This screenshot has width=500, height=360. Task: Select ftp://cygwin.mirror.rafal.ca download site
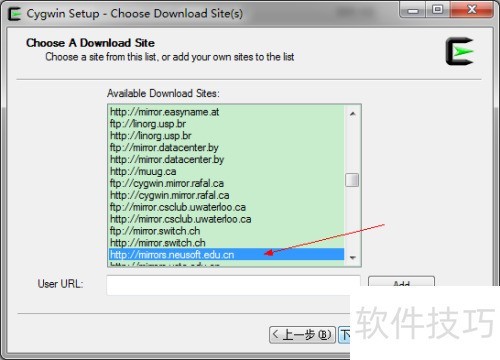coord(227,183)
